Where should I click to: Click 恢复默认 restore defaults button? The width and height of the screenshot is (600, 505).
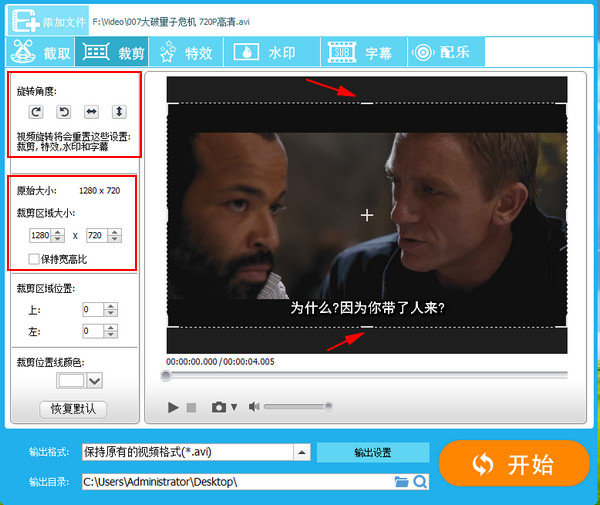coord(73,409)
